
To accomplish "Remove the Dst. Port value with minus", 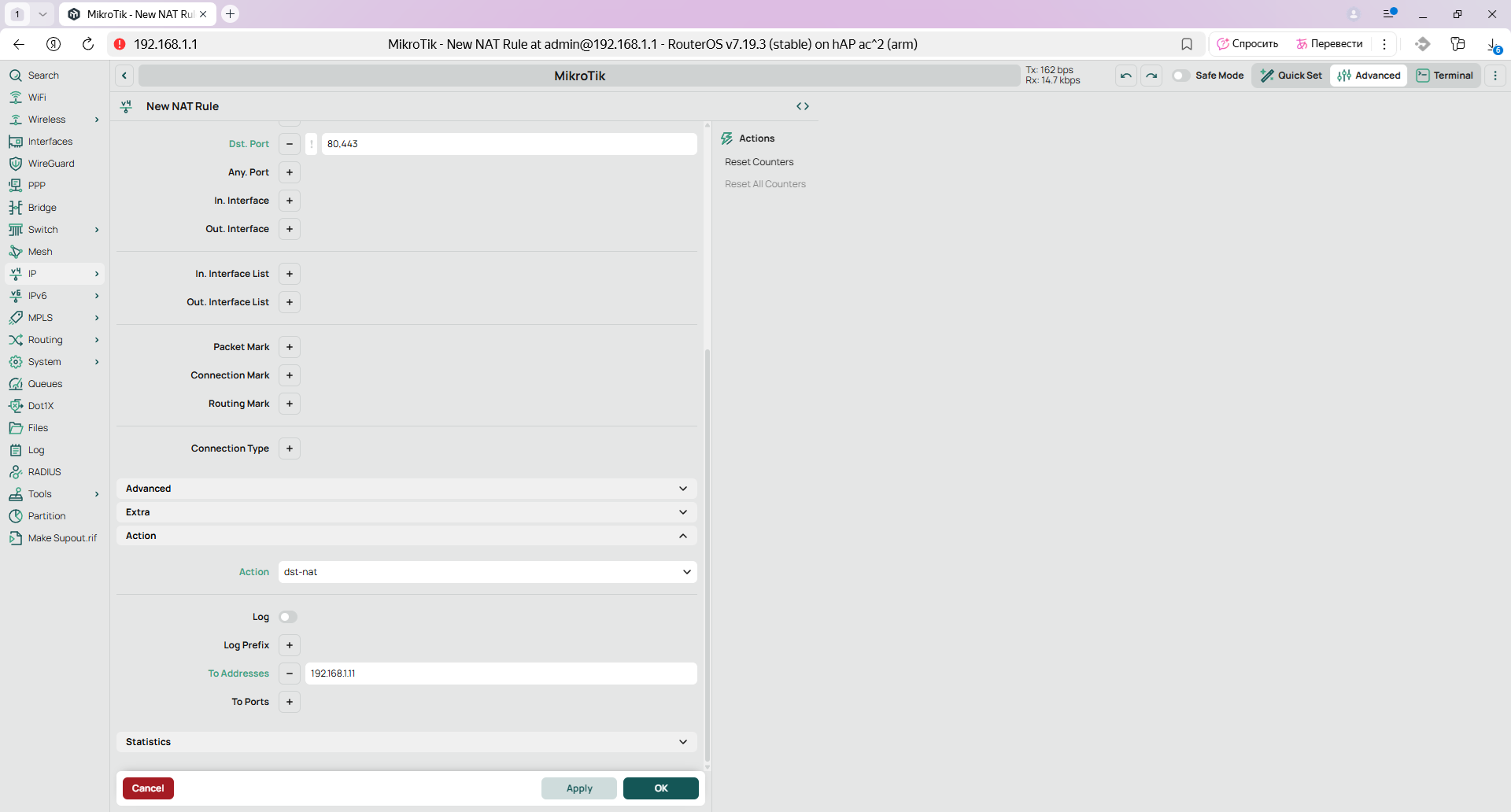I will coord(290,144).
